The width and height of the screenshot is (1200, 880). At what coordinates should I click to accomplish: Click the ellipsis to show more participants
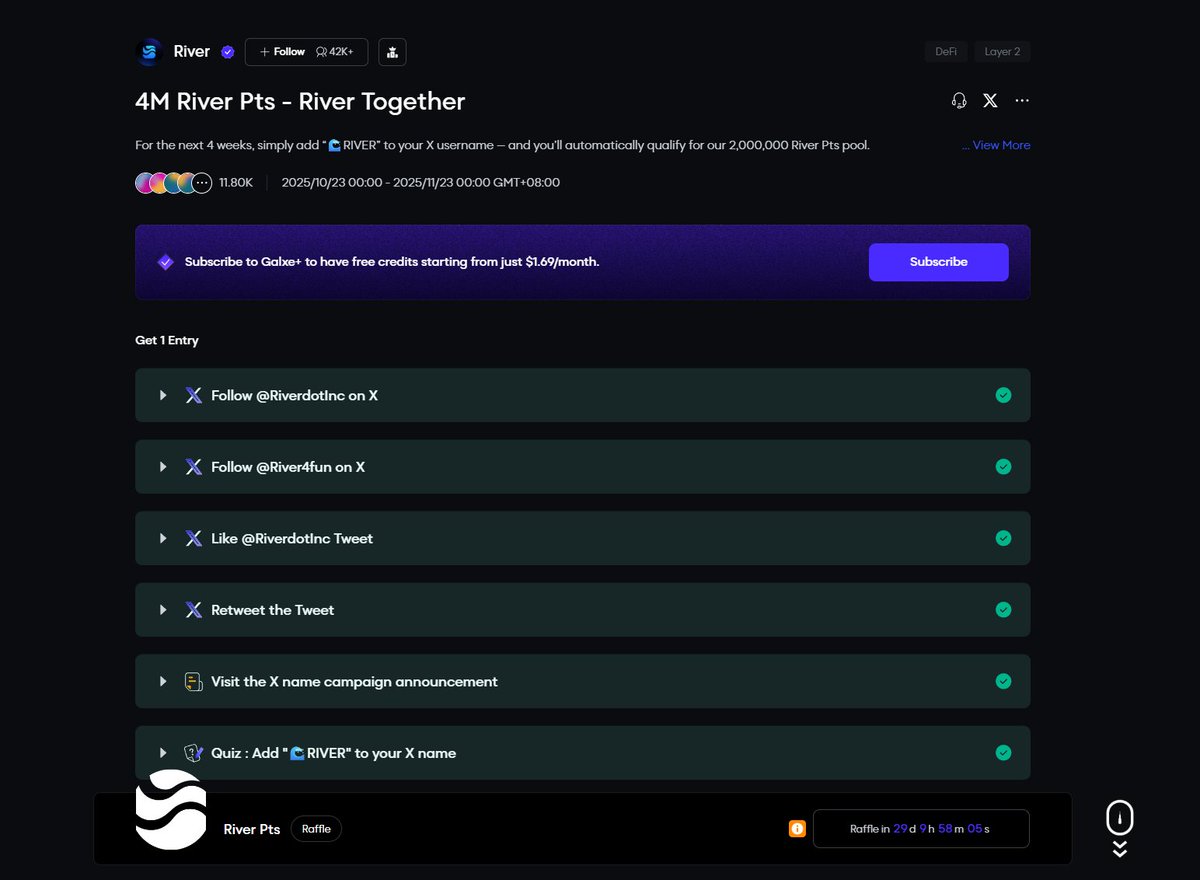click(202, 183)
